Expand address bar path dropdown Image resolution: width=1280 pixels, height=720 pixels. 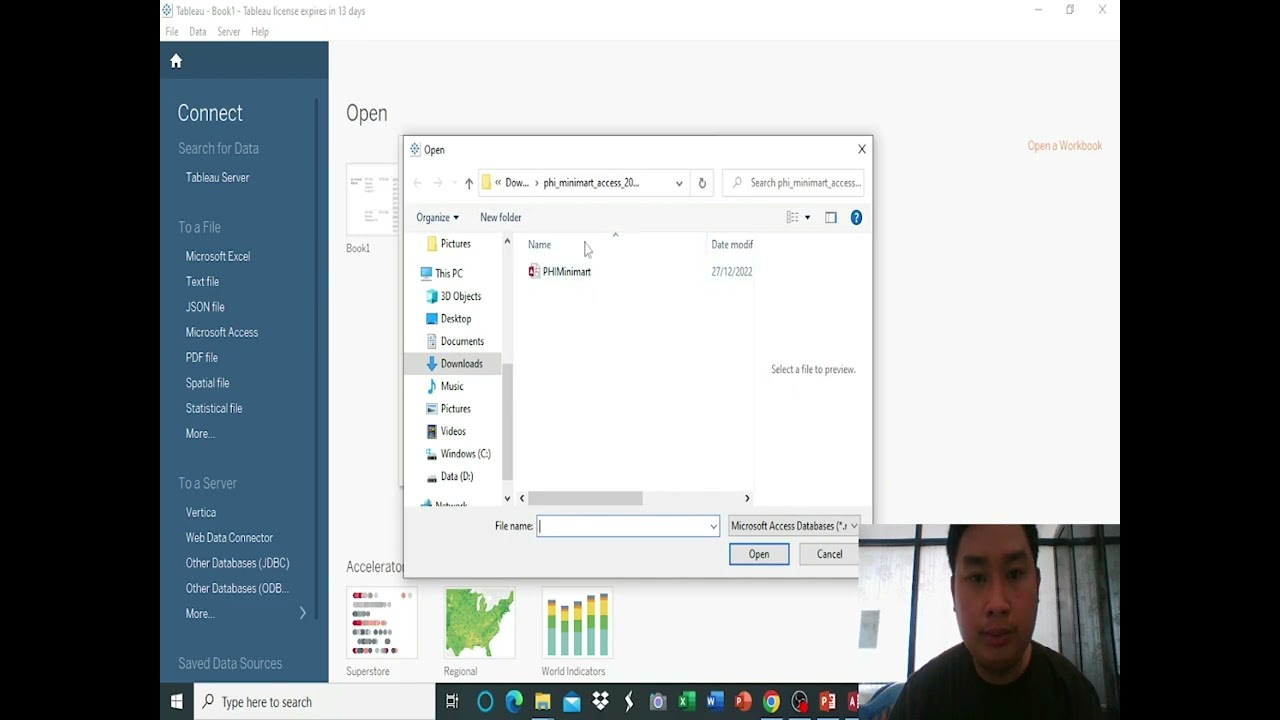click(x=679, y=183)
